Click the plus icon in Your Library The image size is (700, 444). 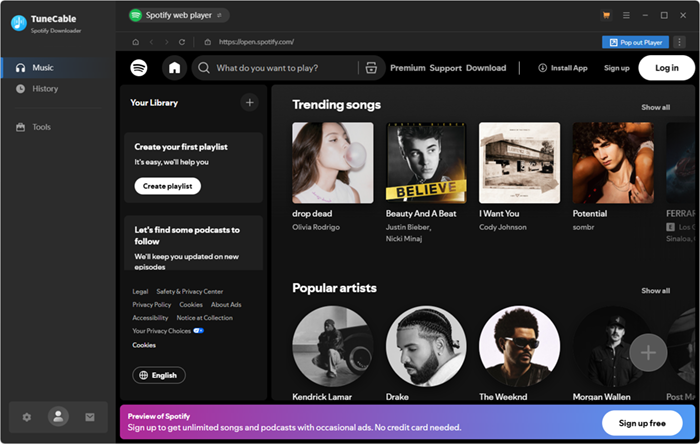coord(249,102)
